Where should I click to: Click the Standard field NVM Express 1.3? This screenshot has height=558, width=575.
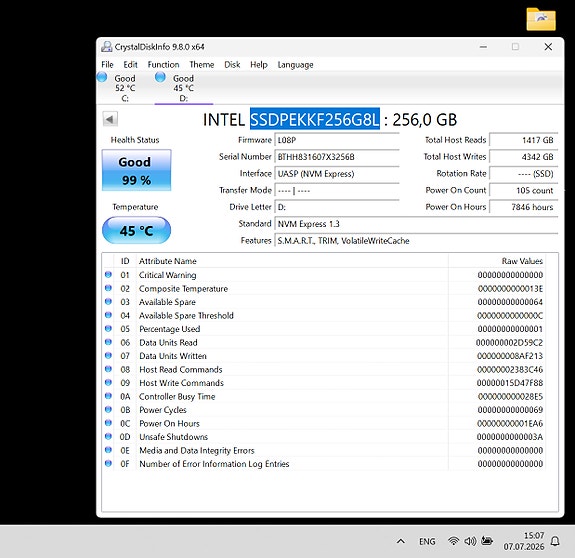pos(416,224)
